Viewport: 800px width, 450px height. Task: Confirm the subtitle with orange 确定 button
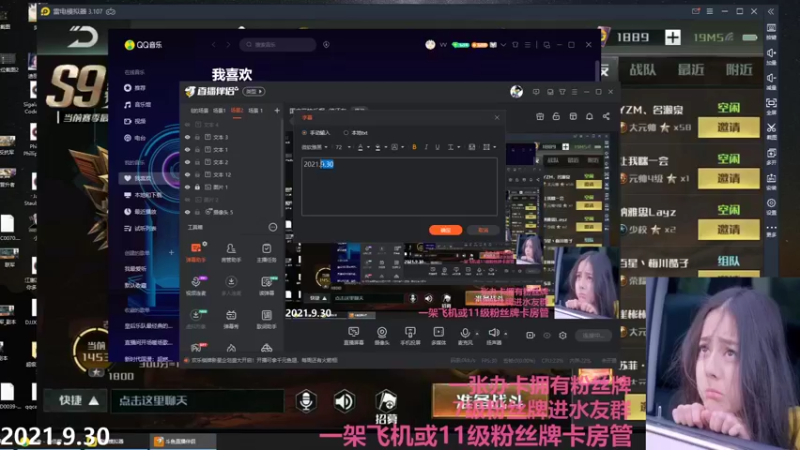pyautogui.click(x=445, y=230)
